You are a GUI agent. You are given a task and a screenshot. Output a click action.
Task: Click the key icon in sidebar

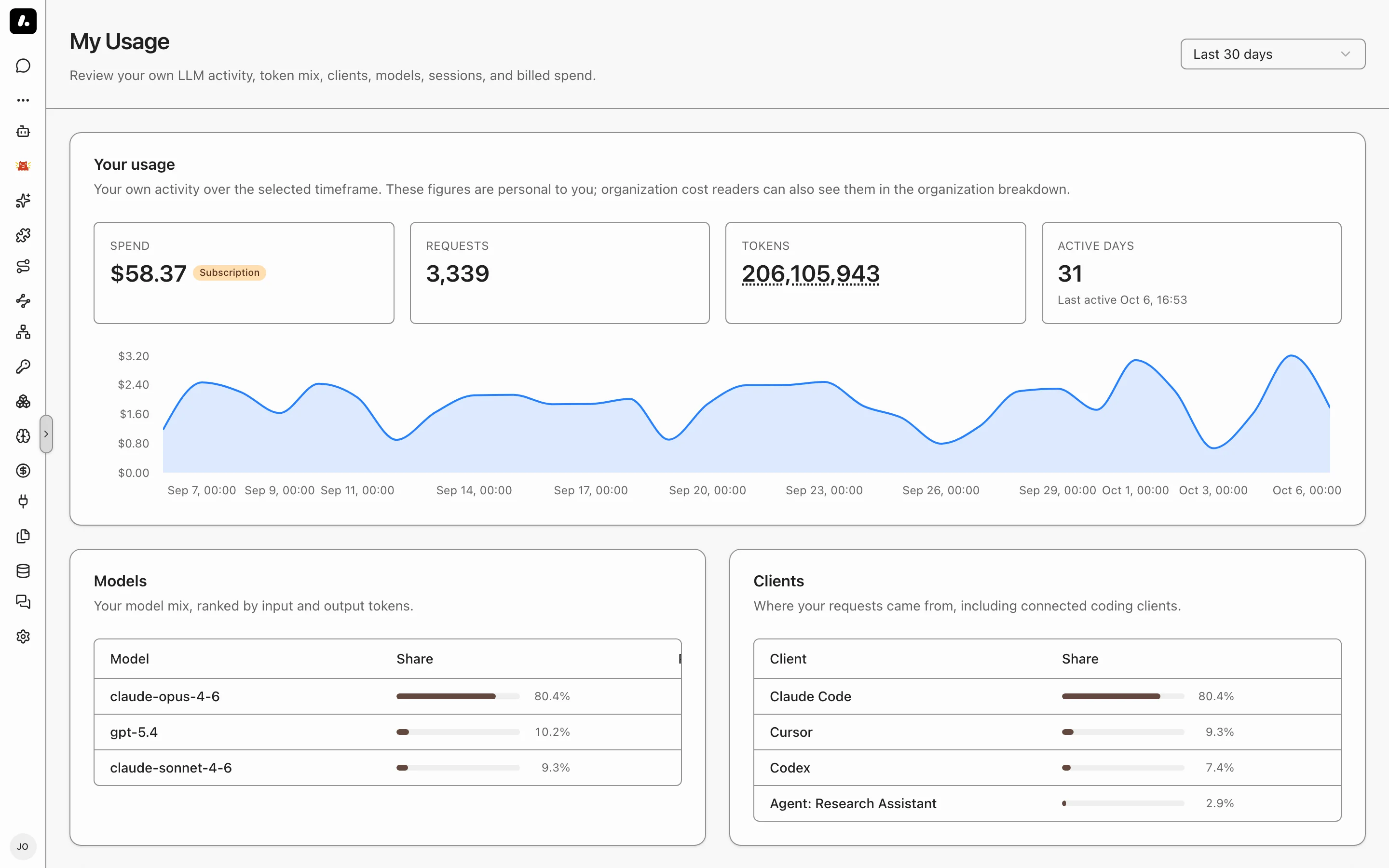click(x=23, y=367)
